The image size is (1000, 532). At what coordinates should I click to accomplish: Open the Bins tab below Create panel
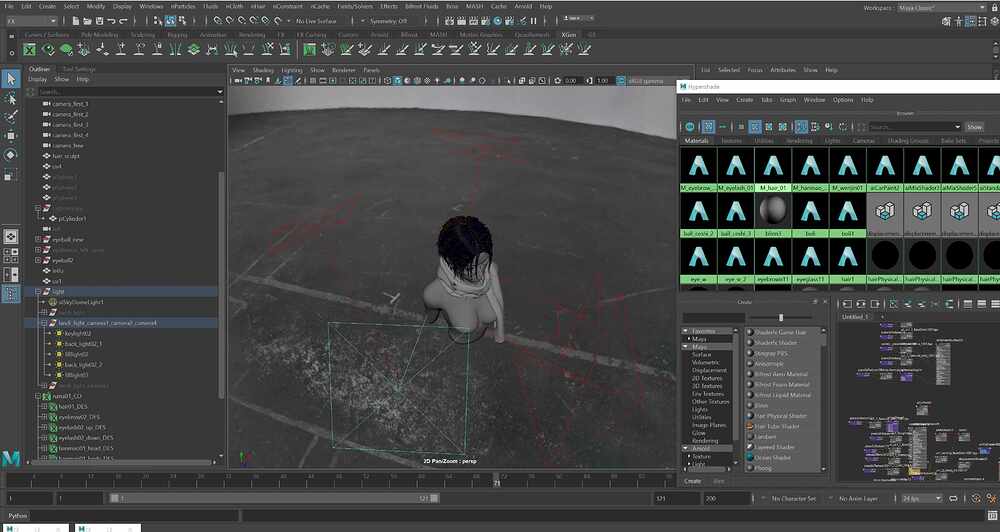click(x=719, y=481)
